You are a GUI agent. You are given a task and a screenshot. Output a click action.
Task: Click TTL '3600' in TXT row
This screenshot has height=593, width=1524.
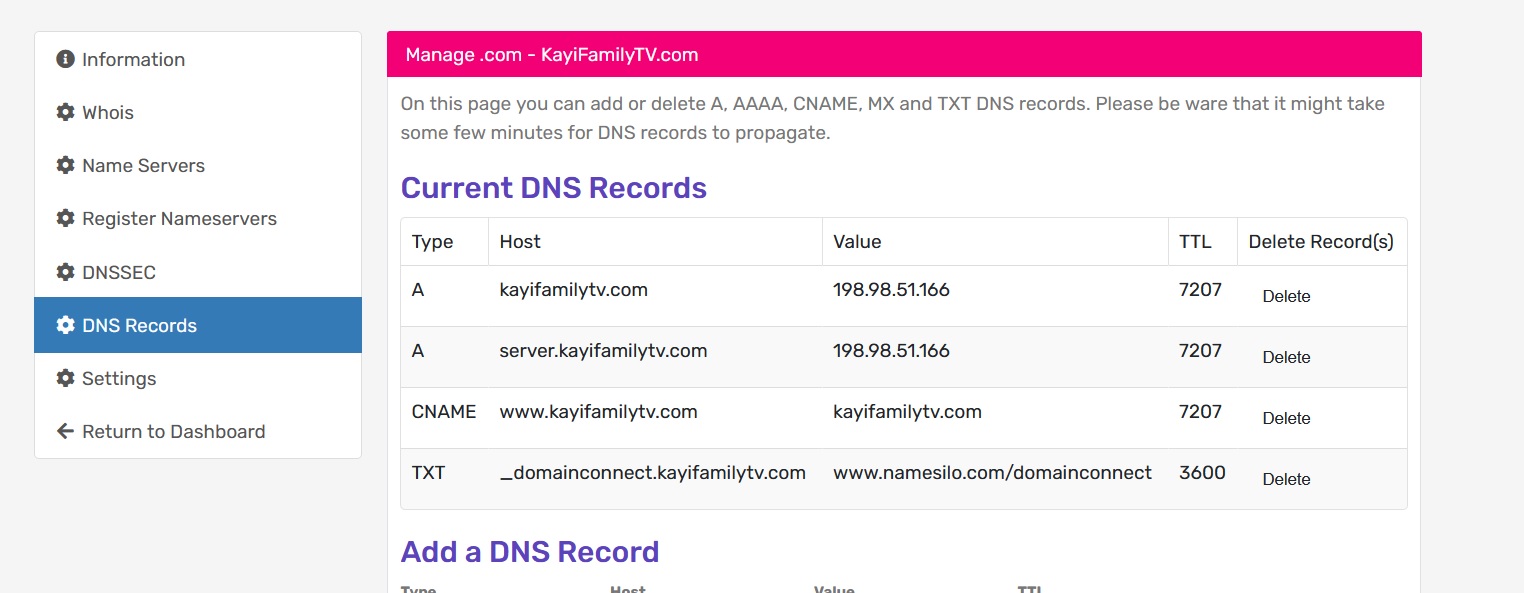tap(1202, 473)
